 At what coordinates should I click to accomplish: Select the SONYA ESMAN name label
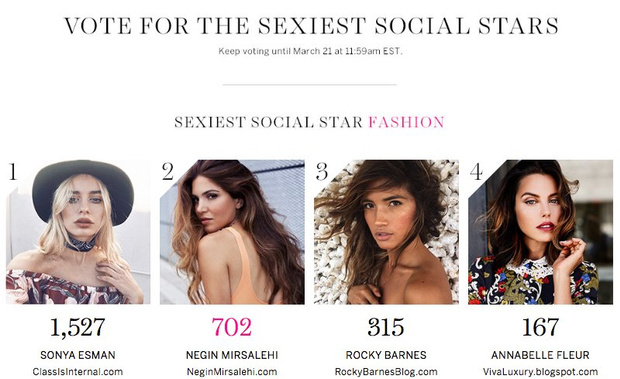[78, 355]
